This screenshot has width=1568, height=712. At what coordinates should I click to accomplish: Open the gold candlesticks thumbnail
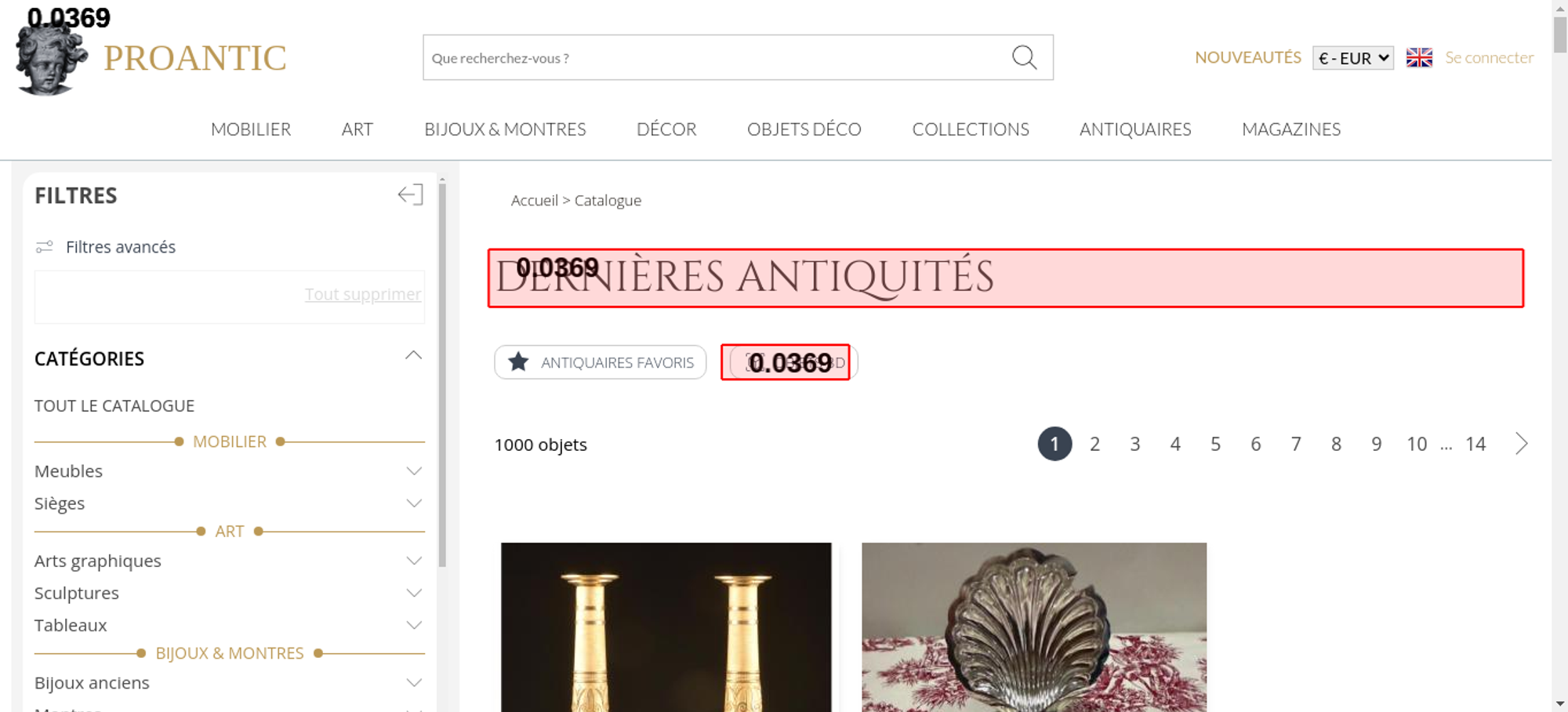pos(666,627)
